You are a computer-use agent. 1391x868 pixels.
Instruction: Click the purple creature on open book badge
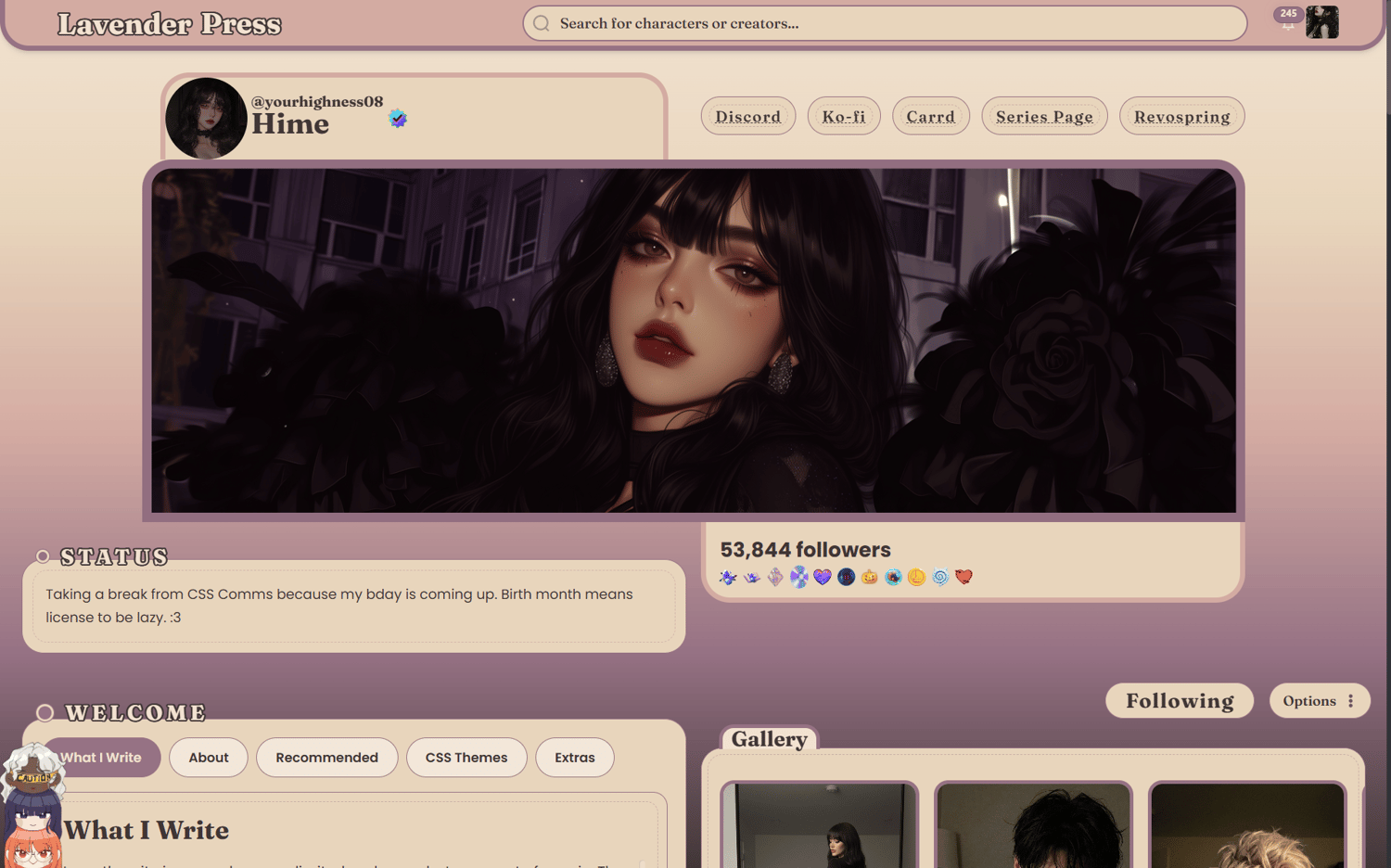tap(752, 577)
